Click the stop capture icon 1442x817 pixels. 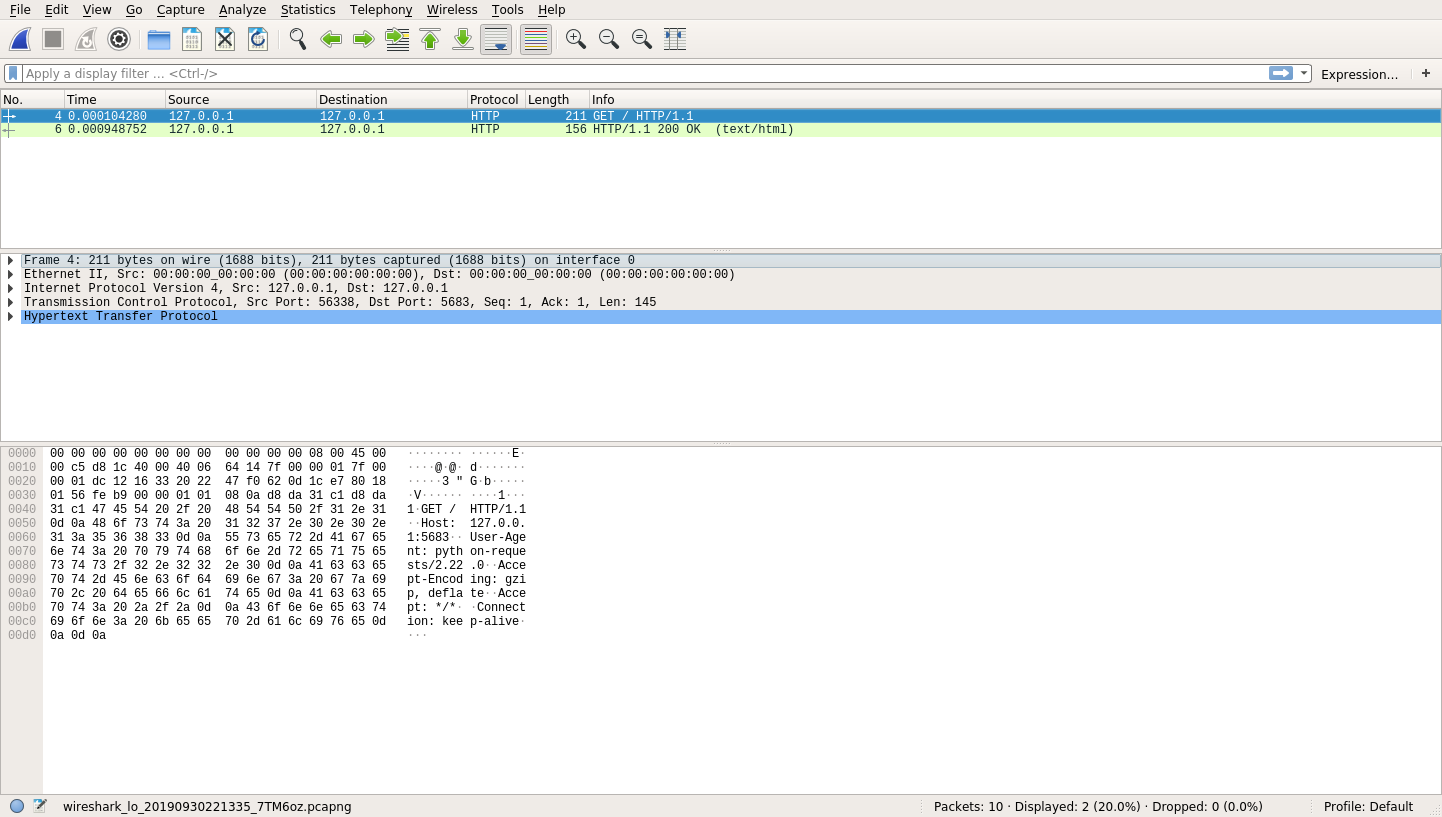coord(52,39)
